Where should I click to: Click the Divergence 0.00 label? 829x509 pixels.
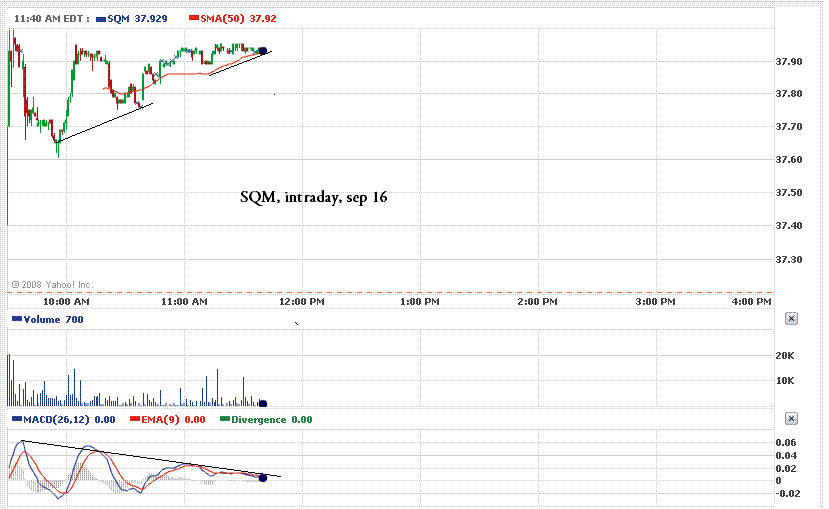point(271,420)
